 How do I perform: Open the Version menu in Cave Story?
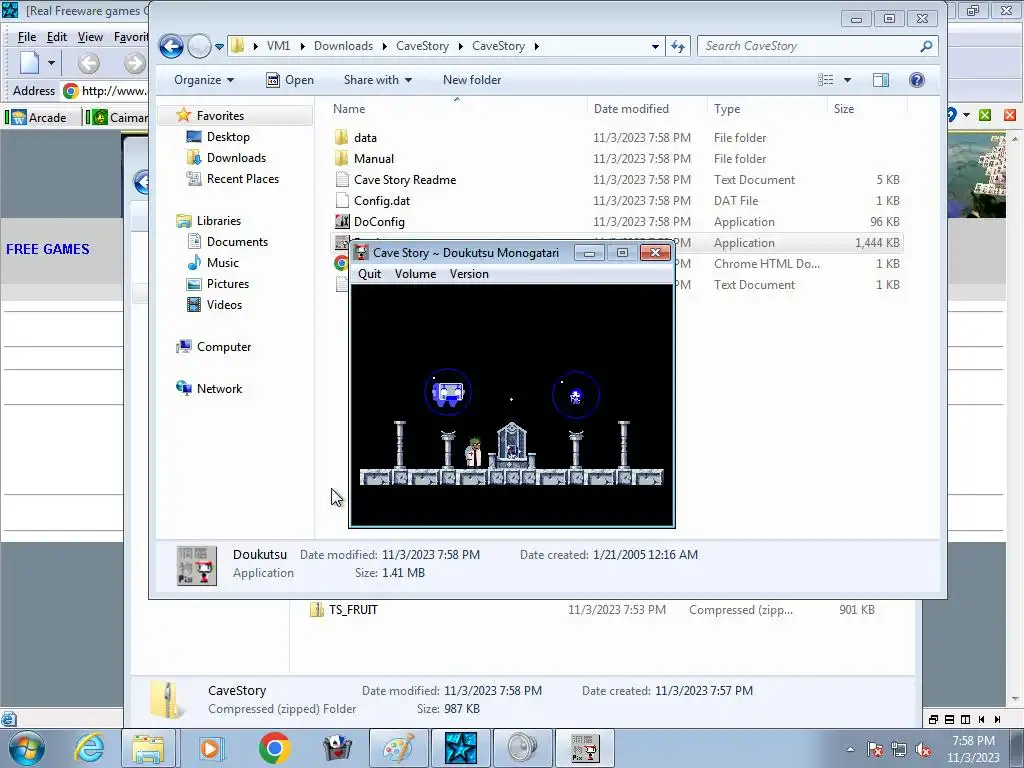point(469,274)
